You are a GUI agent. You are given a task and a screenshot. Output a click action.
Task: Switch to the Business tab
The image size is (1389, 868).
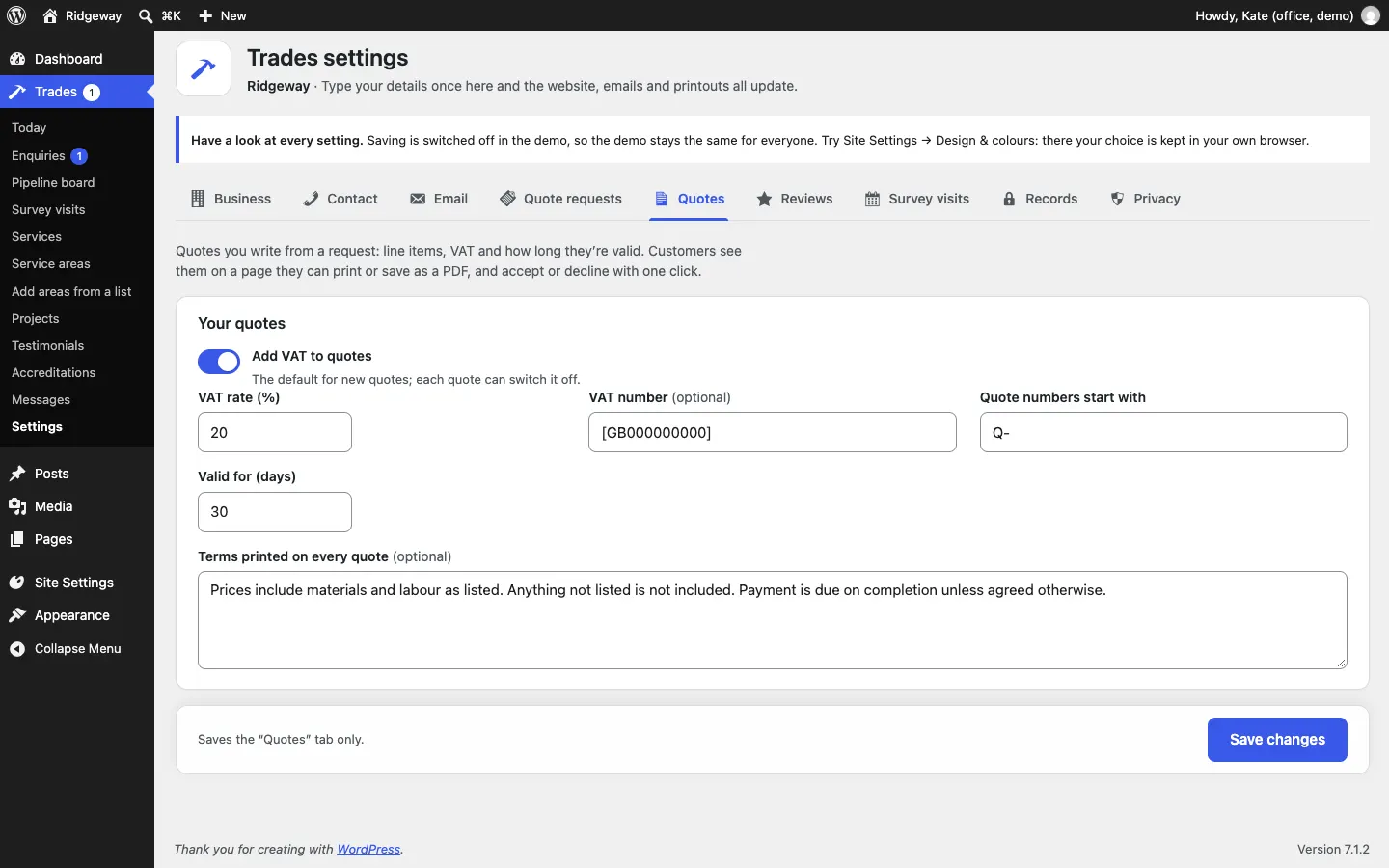pos(231,199)
